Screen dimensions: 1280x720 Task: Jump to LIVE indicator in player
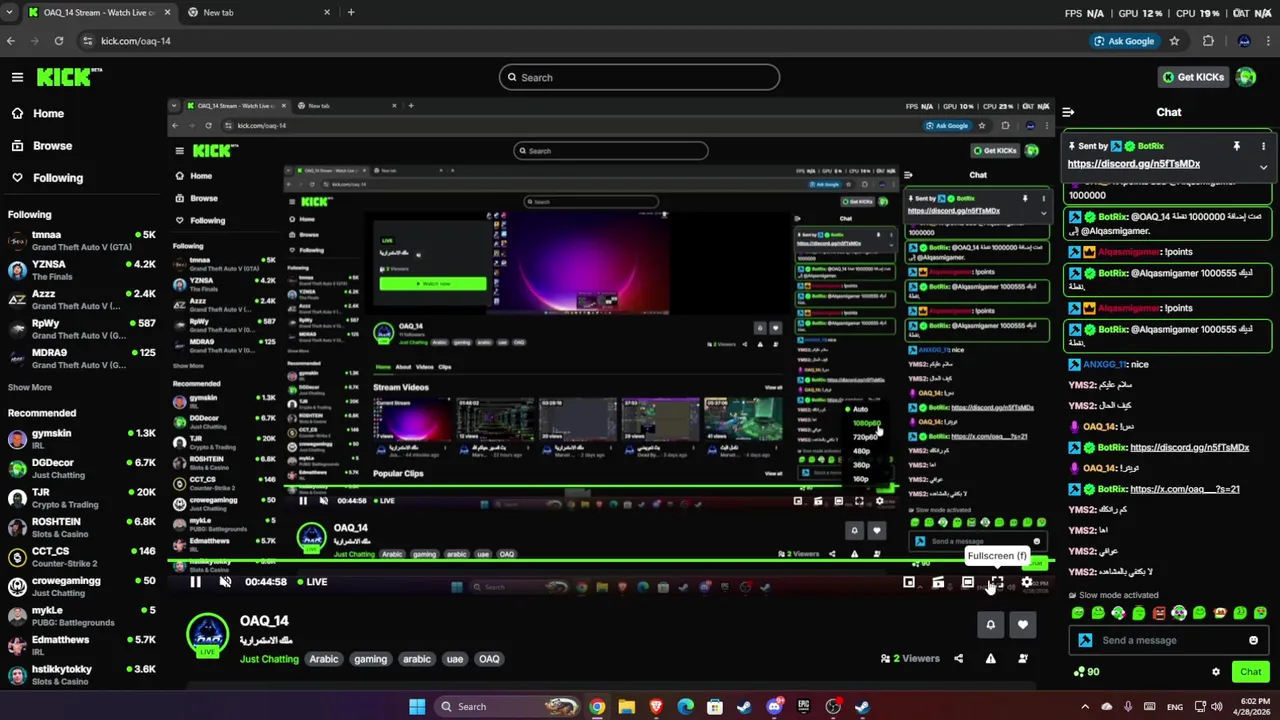coord(311,582)
